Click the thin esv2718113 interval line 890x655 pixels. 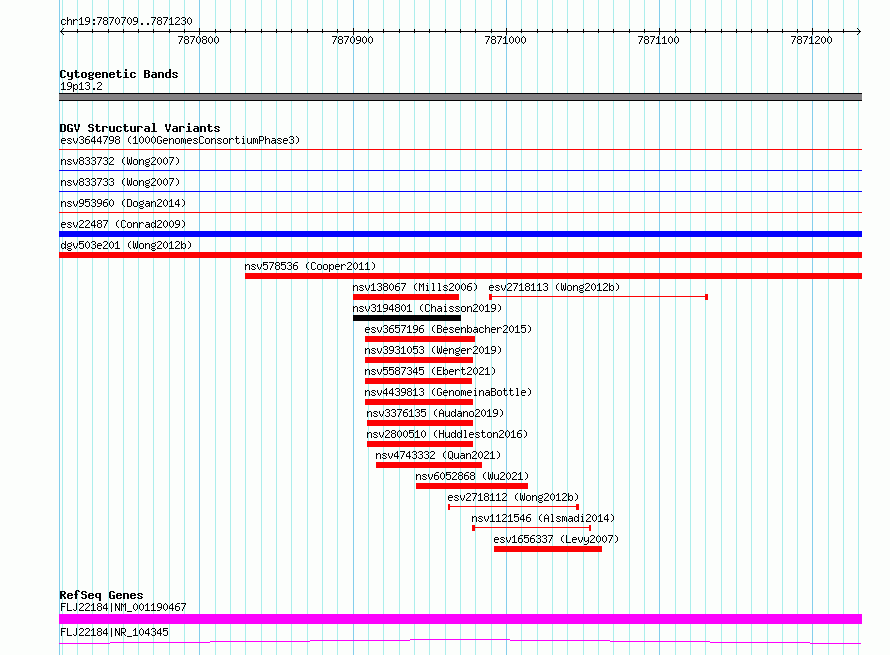[x=598, y=297]
